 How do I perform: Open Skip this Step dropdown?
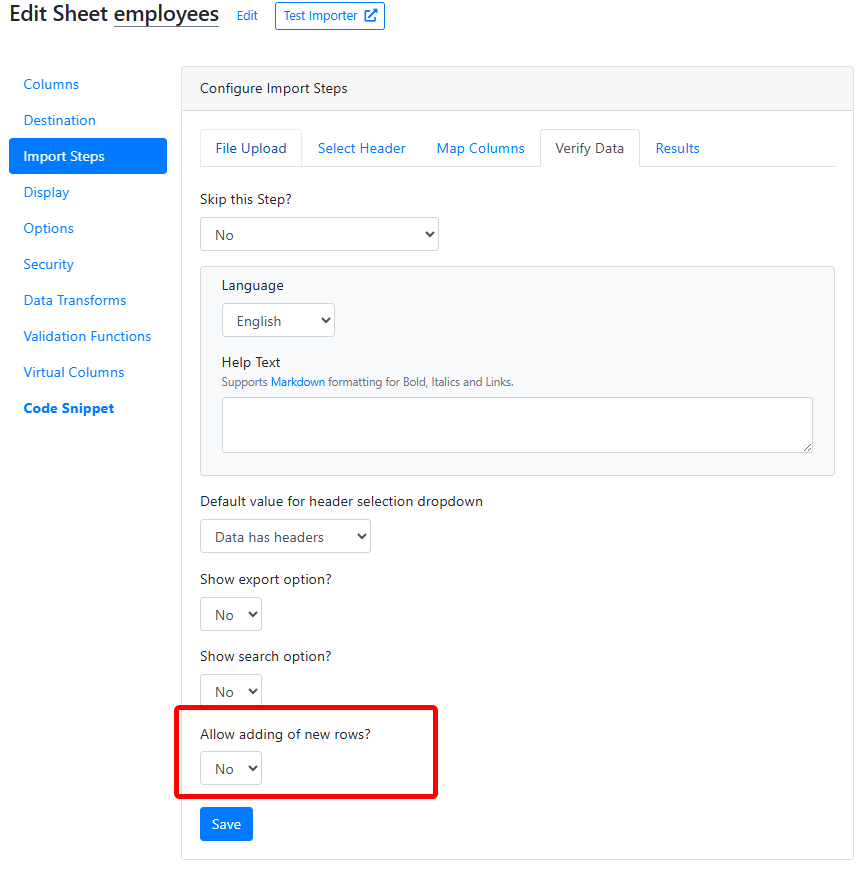[319, 234]
